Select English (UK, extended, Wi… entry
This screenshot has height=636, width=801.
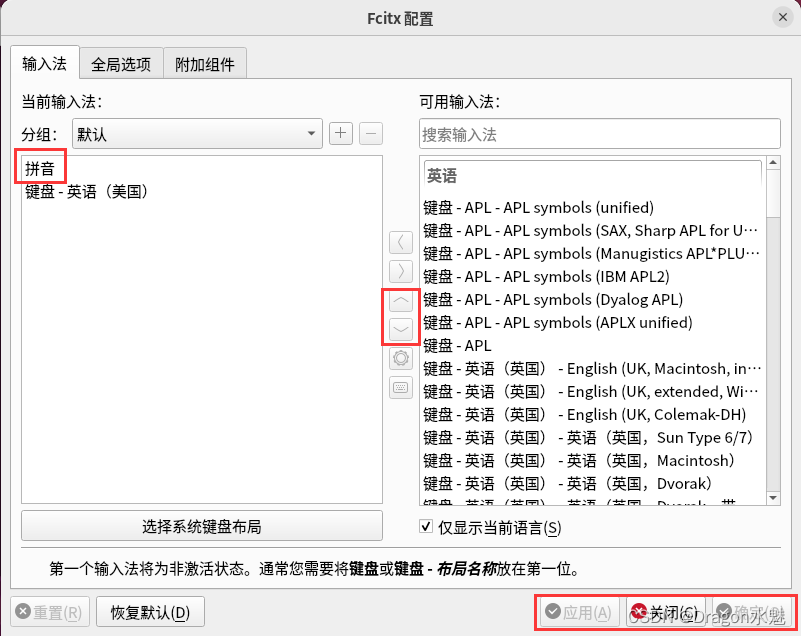click(x=593, y=391)
